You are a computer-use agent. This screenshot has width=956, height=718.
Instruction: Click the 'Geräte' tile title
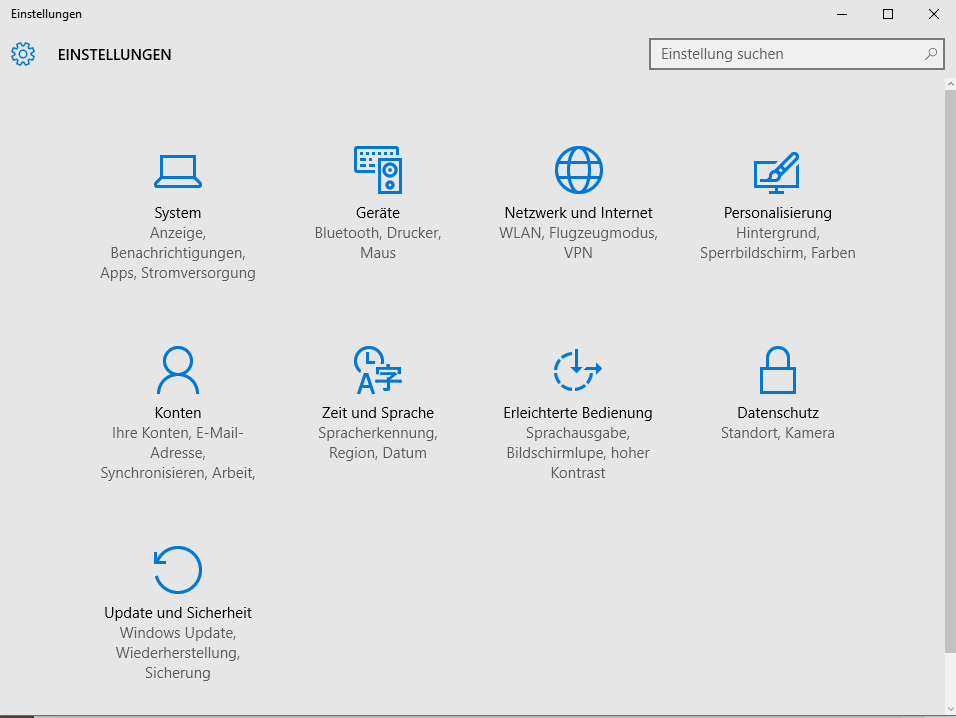coord(377,213)
